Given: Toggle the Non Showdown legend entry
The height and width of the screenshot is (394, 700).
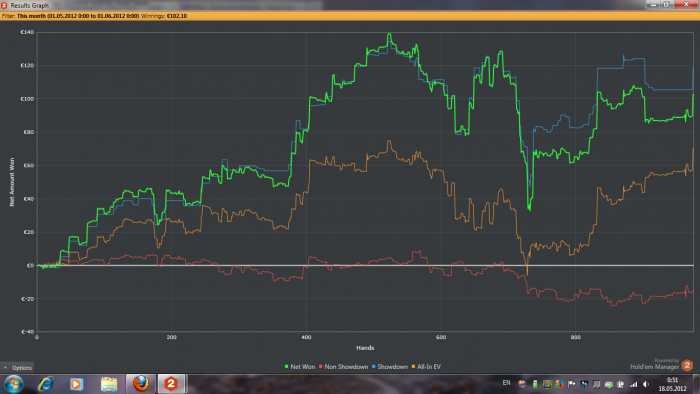Looking at the screenshot, I should [x=343, y=366].
